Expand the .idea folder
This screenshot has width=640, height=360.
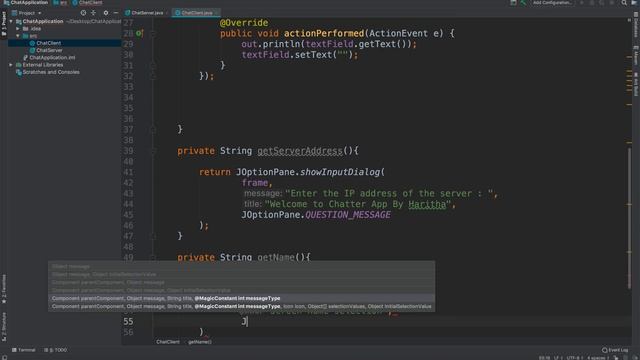(18, 29)
